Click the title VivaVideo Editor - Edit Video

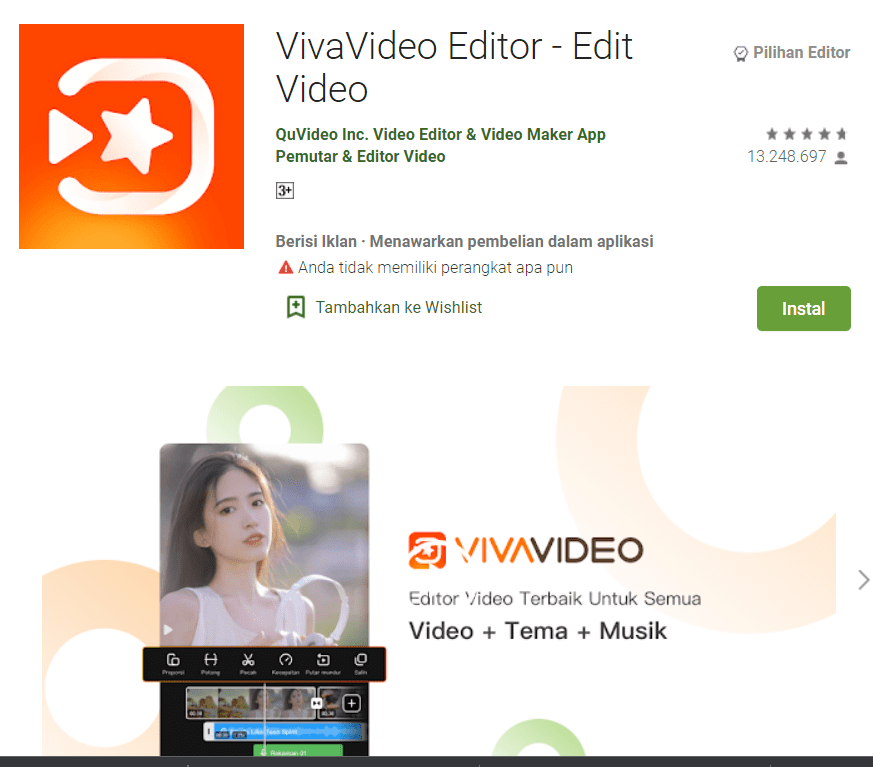454,67
